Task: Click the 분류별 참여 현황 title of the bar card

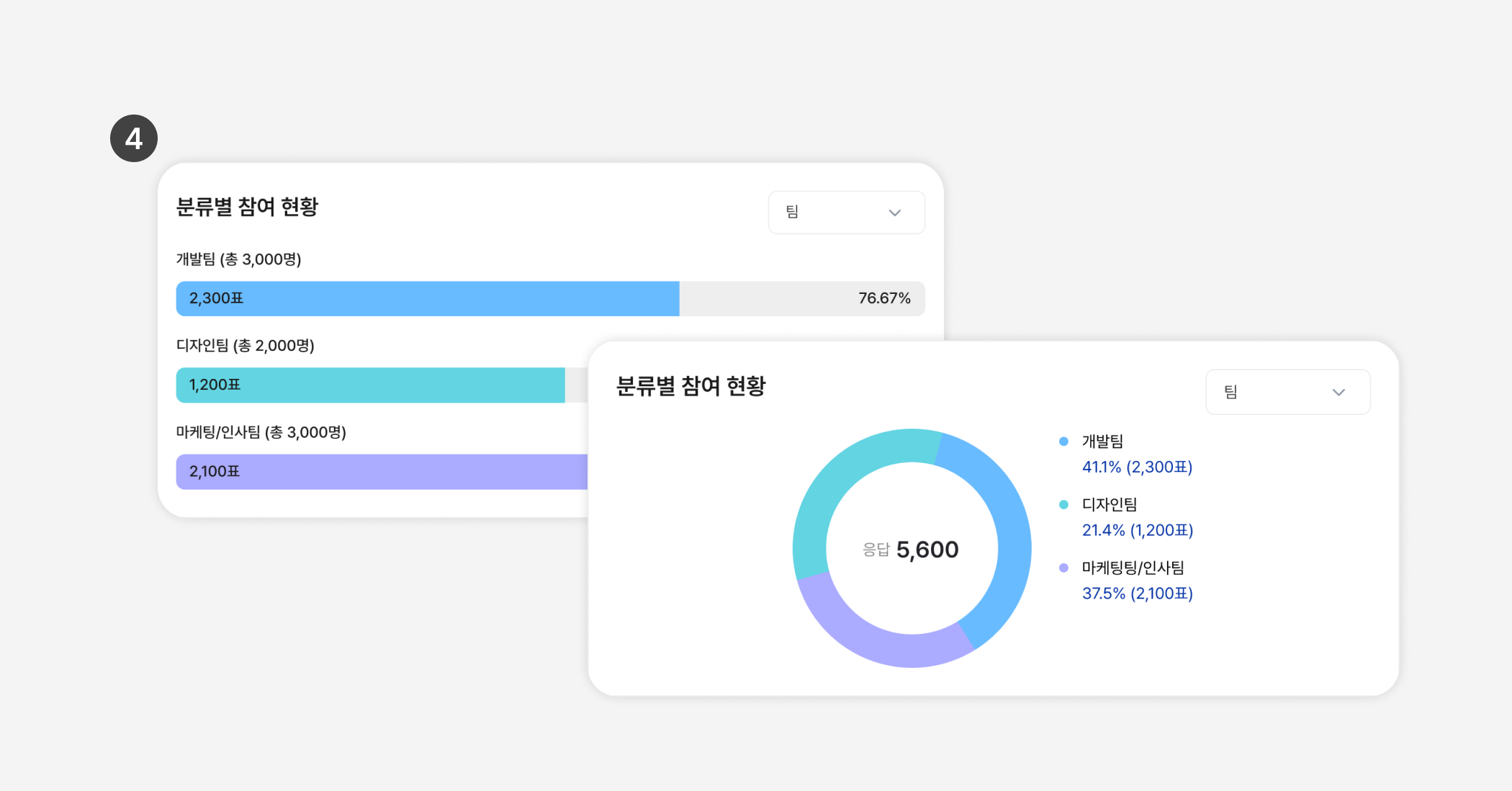Action: (x=247, y=207)
